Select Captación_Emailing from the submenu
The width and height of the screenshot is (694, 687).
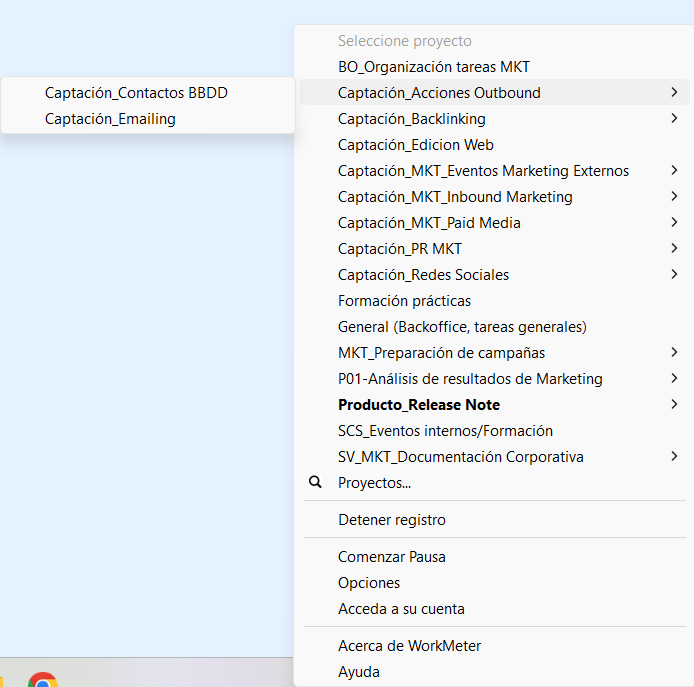point(110,119)
